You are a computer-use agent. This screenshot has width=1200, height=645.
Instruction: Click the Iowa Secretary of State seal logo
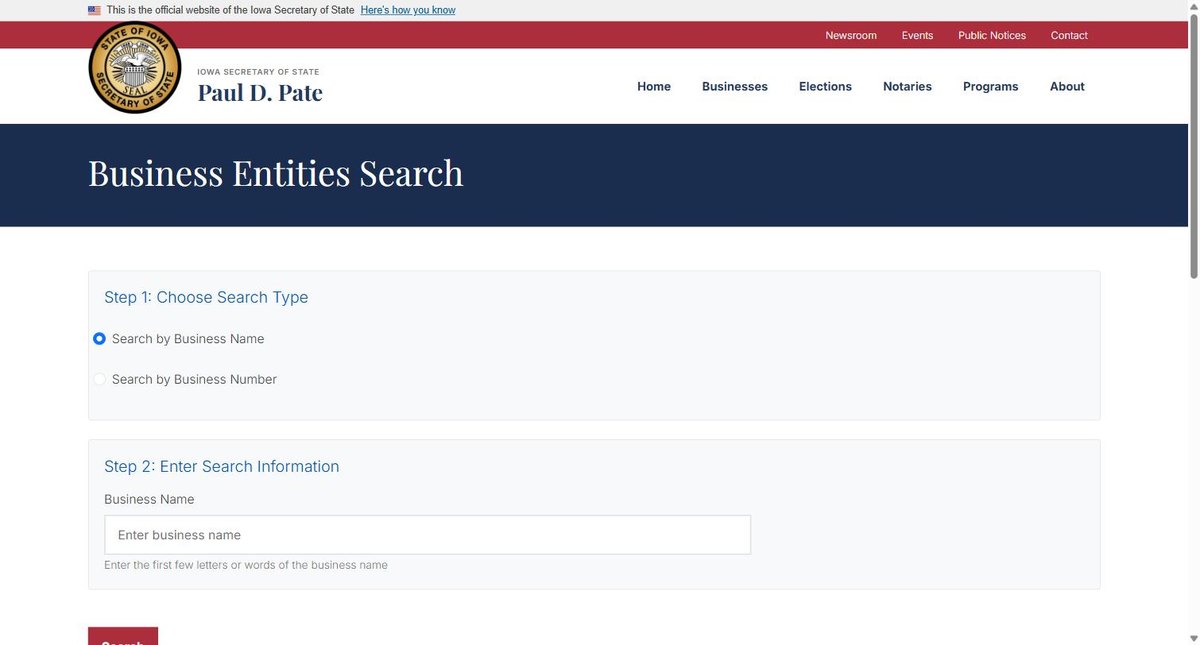(135, 68)
